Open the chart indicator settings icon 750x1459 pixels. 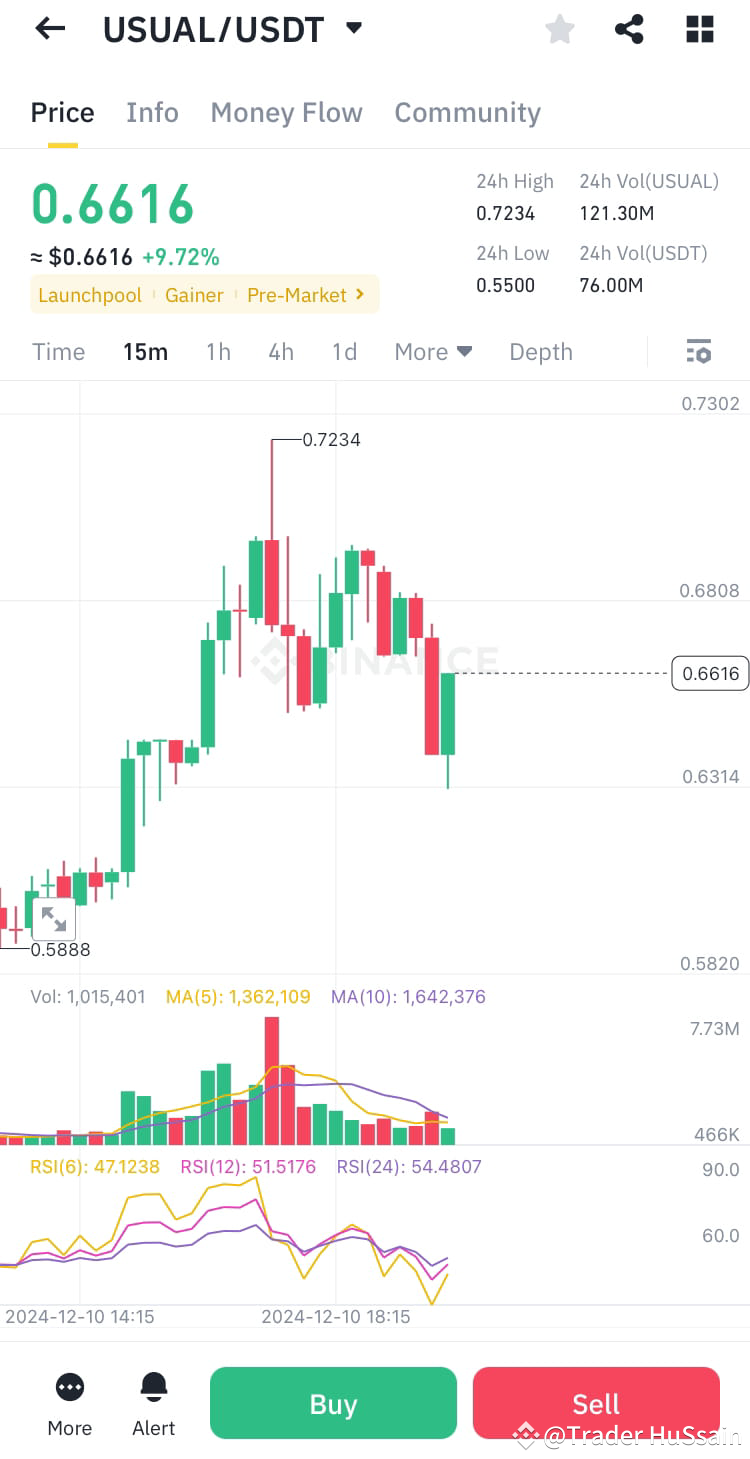(698, 351)
